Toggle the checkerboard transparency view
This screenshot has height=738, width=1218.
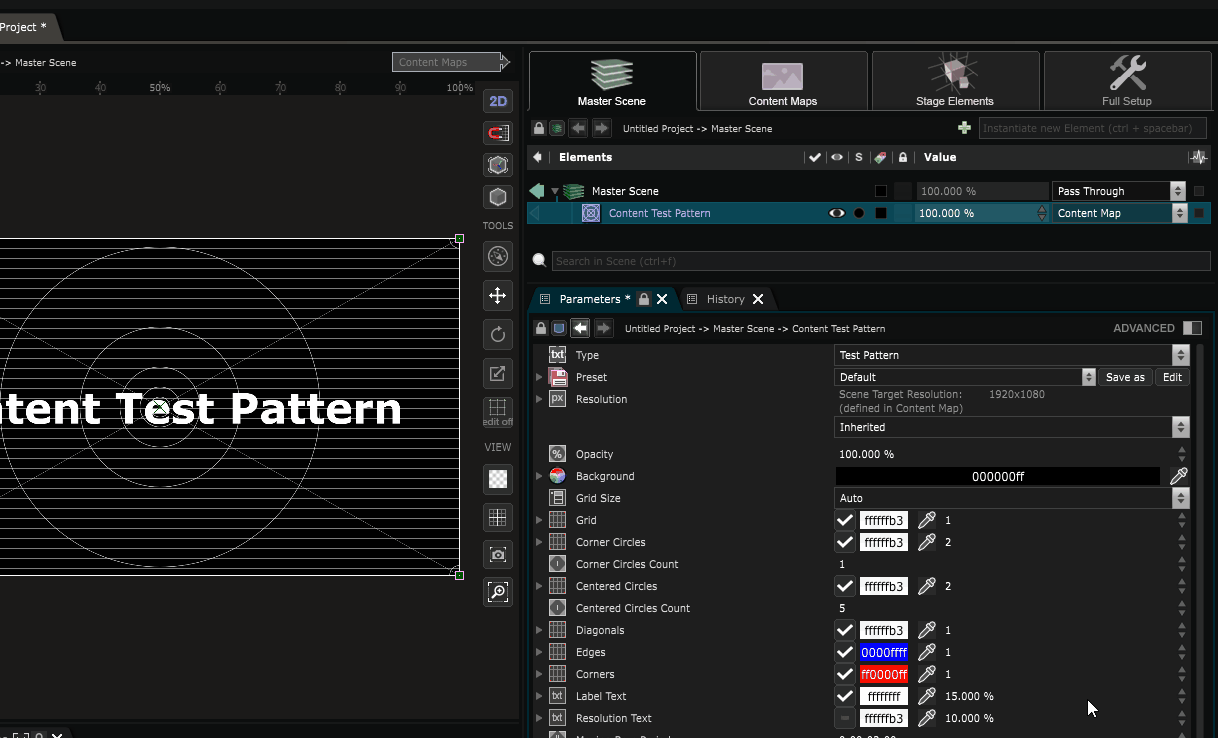(497, 479)
